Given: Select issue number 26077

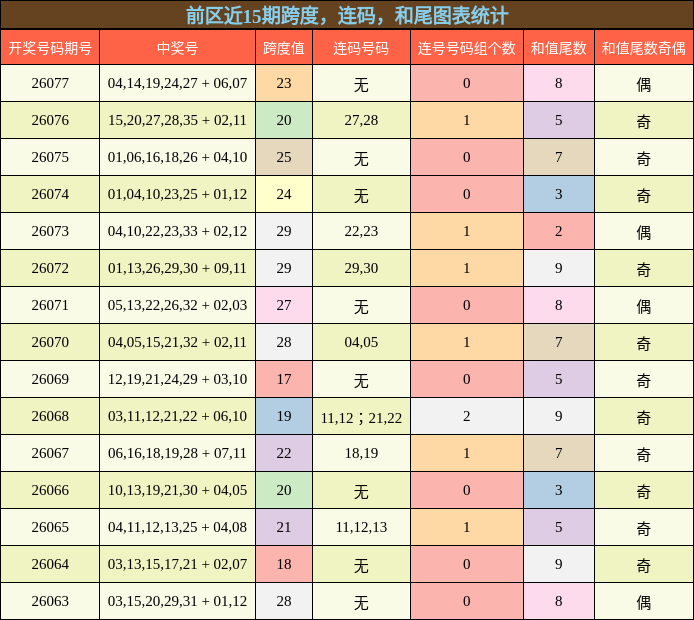Looking at the screenshot, I should click(x=50, y=83).
